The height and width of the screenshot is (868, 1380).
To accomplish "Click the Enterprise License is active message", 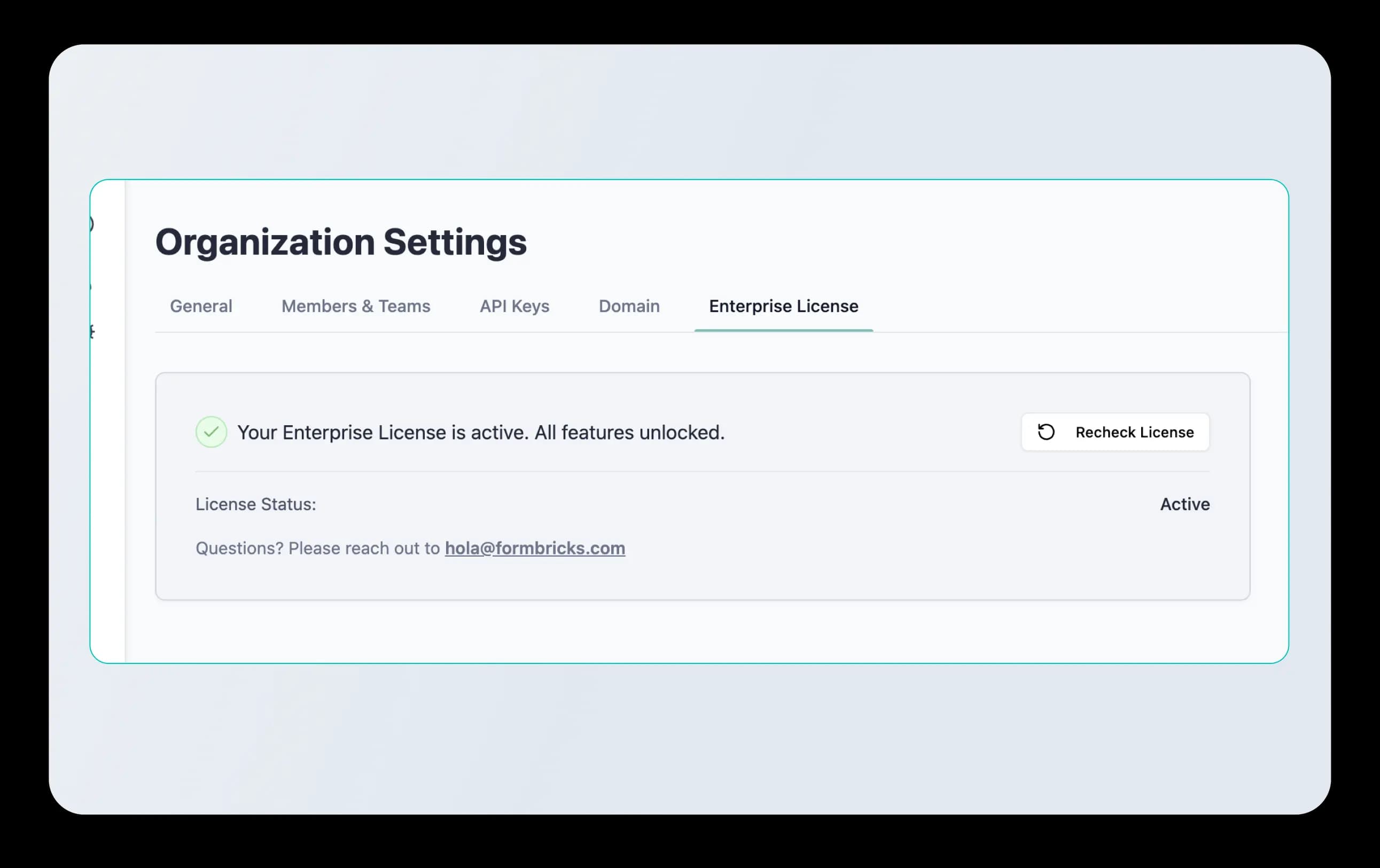I will tap(480, 433).
